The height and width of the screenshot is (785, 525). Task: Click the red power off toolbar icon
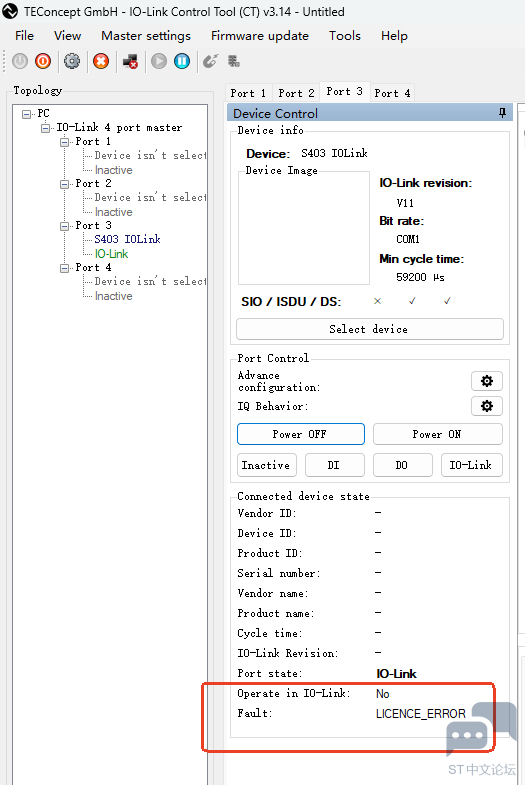pos(43,62)
